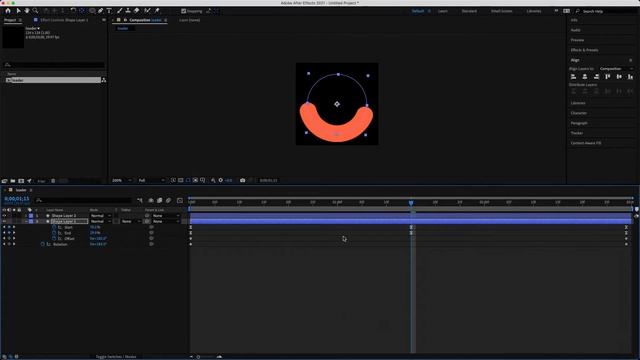Toggle the Snapping checkbox
Viewport: 640px width, 360px height.
click(184, 11)
